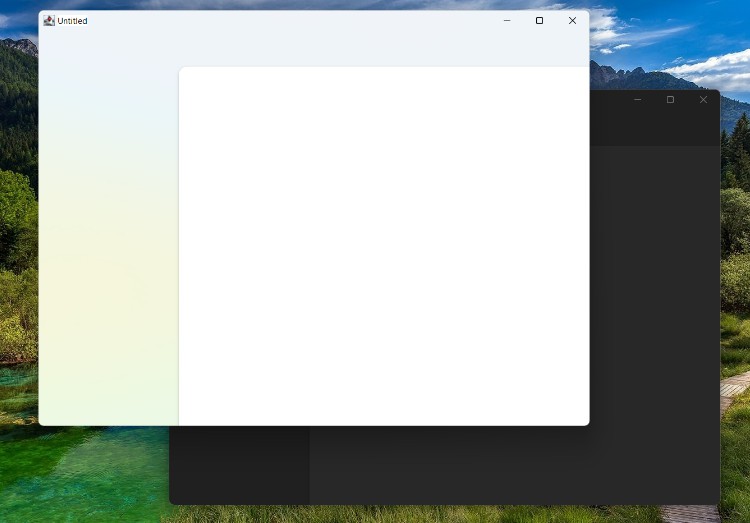Close the dark background window

tap(703, 100)
